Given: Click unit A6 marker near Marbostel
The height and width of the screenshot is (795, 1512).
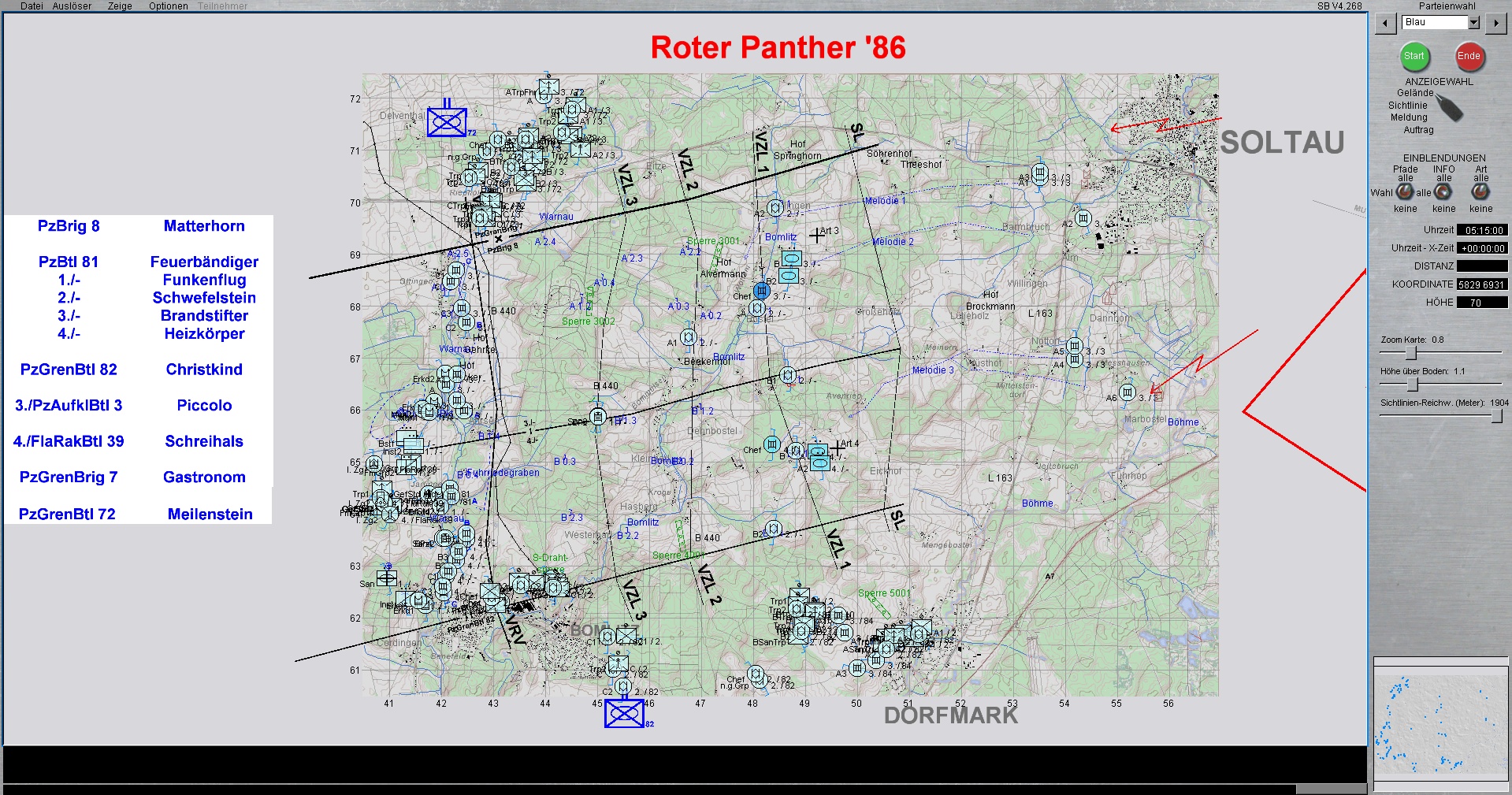Looking at the screenshot, I should [x=1127, y=392].
